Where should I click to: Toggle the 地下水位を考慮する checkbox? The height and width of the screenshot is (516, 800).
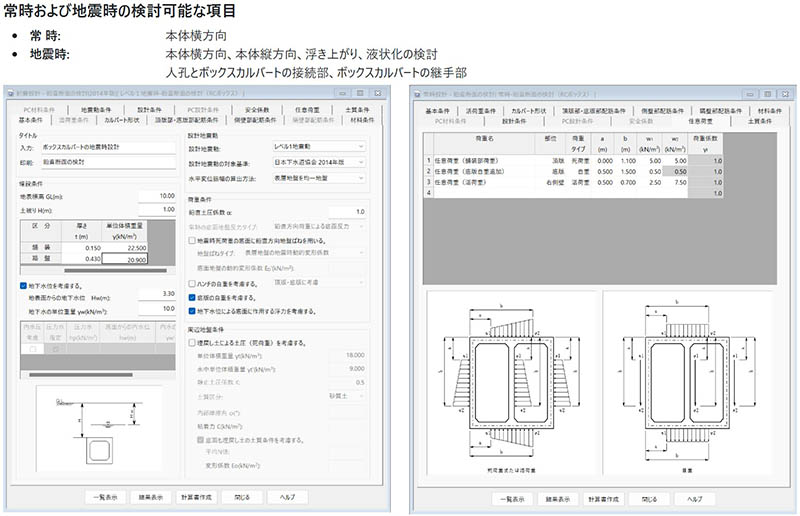point(24,285)
